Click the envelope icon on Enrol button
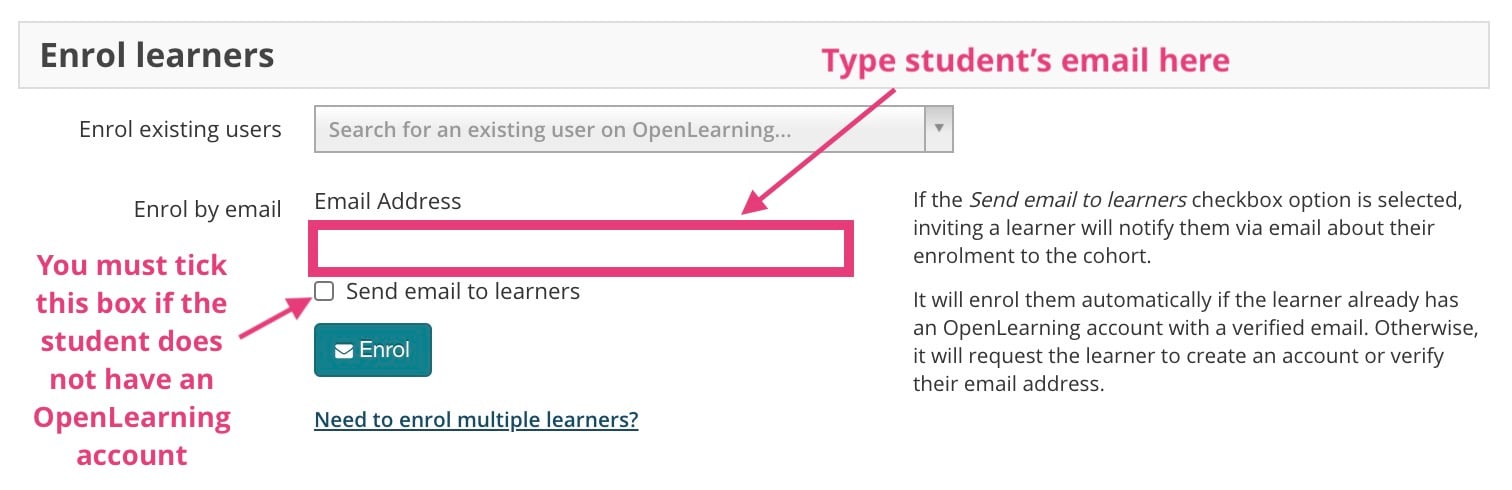The height and width of the screenshot is (490, 1512). click(x=343, y=351)
